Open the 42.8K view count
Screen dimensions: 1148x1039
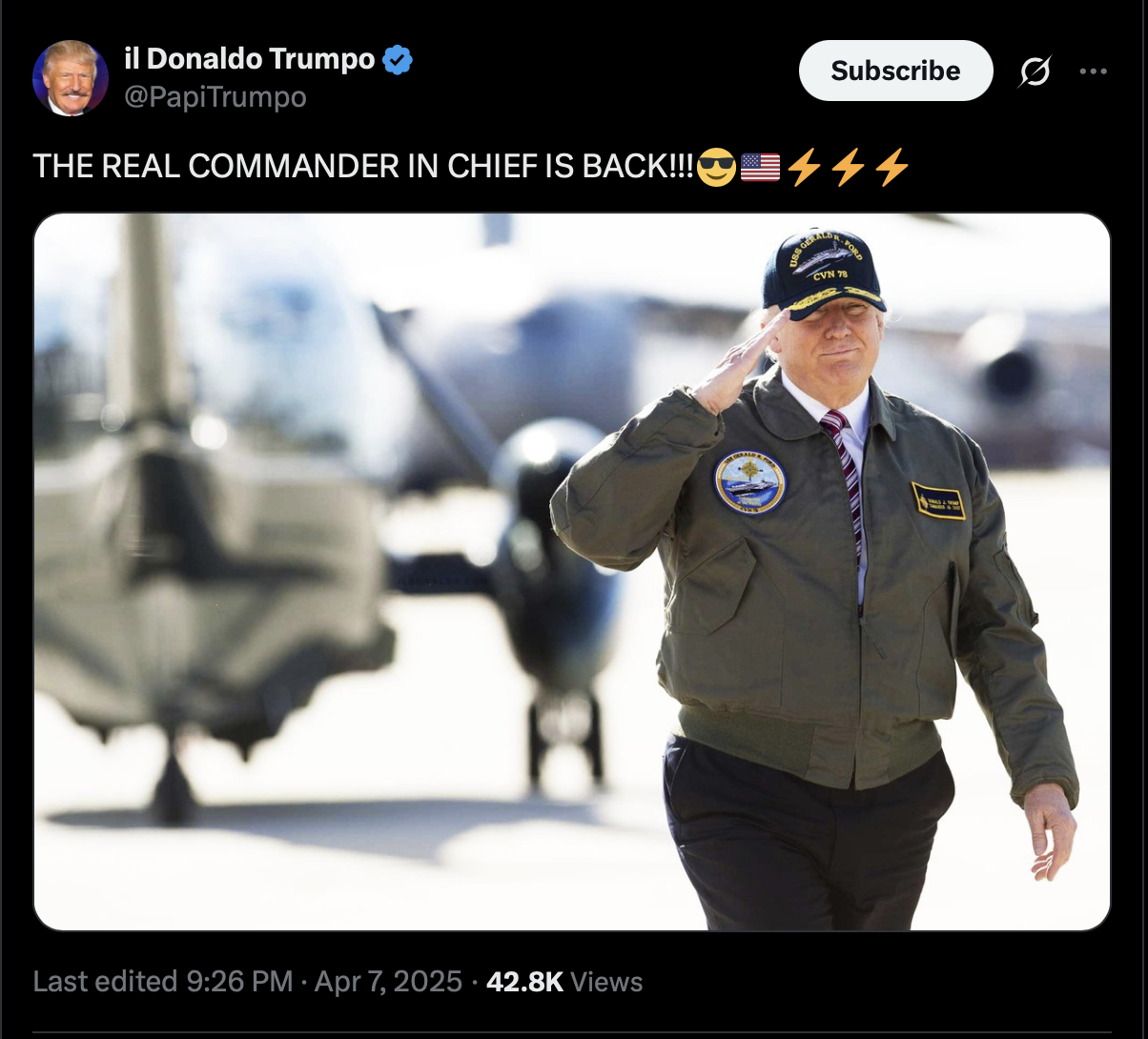(524, 982)
